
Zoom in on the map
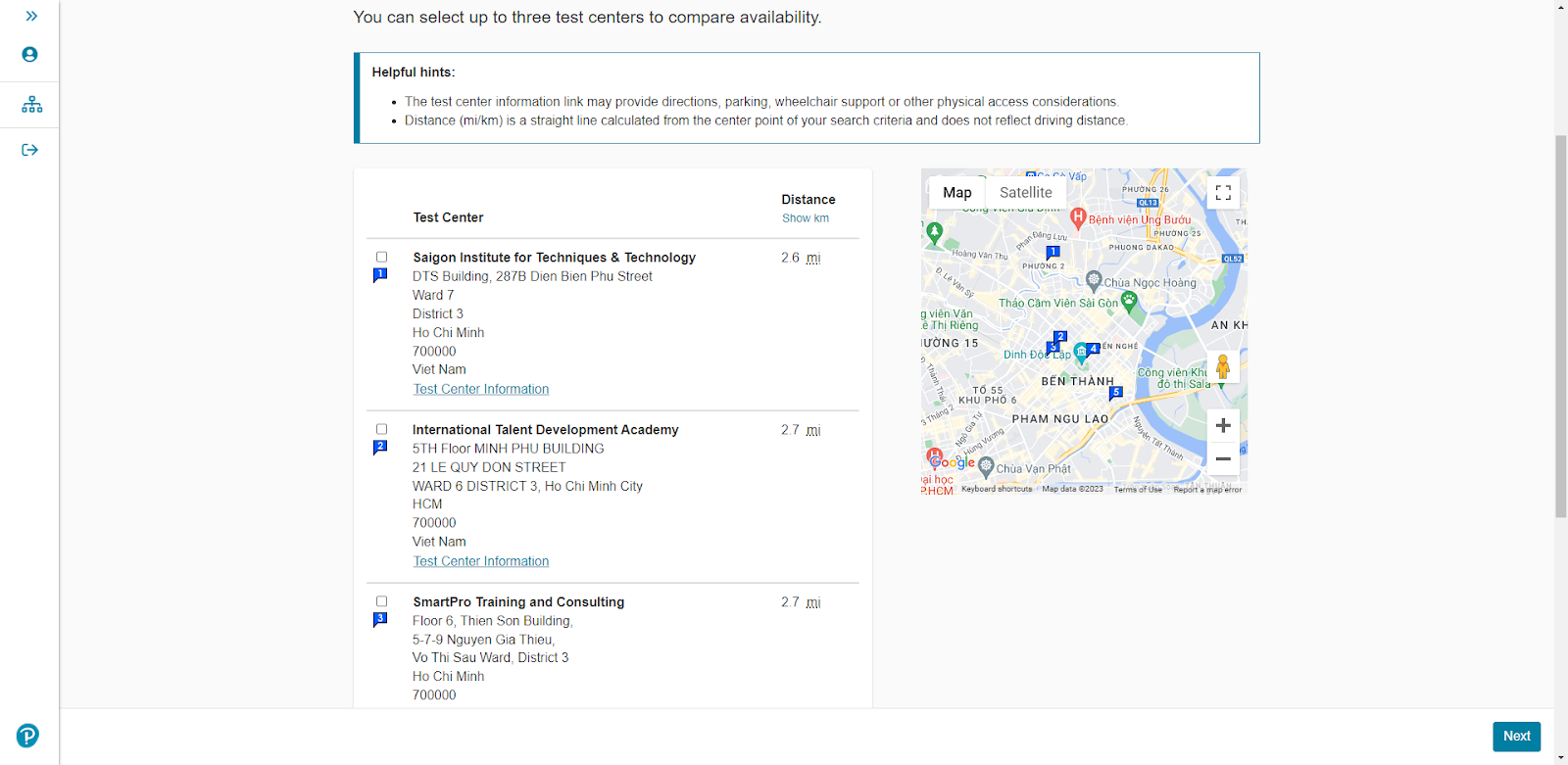(1223, 425)
